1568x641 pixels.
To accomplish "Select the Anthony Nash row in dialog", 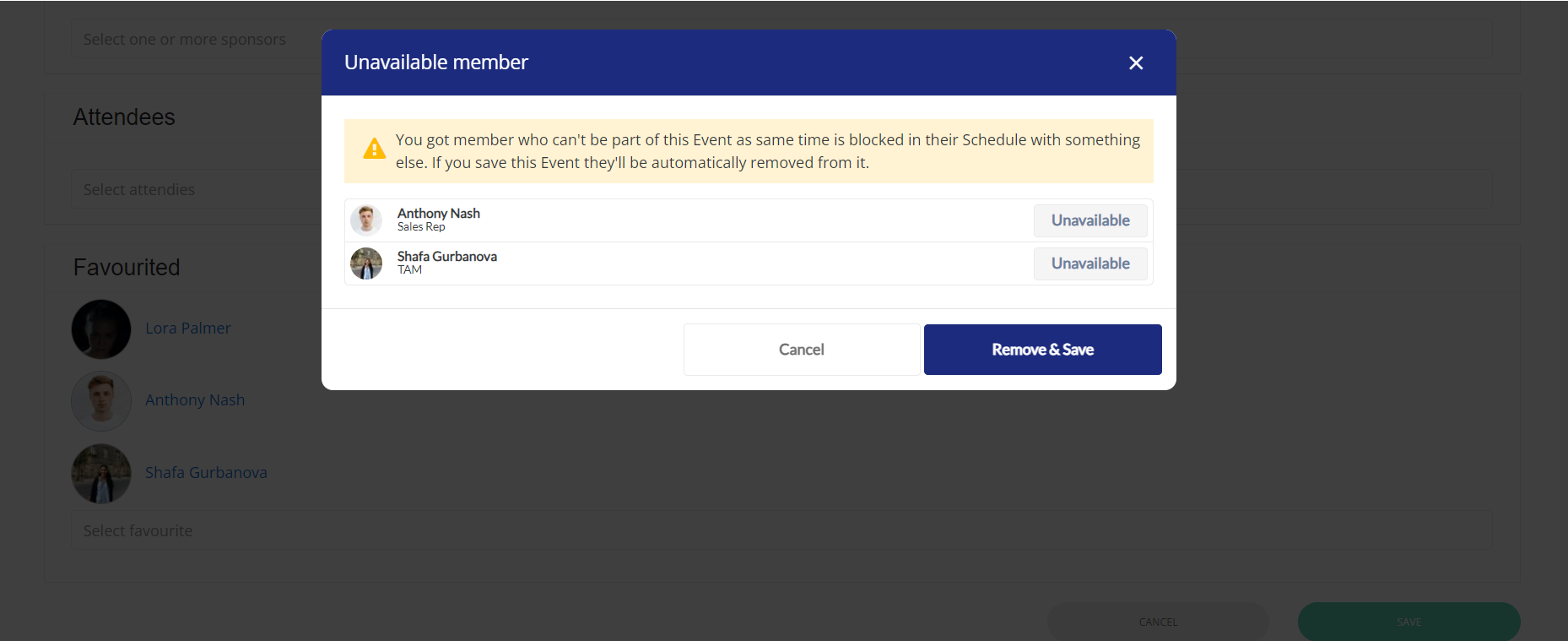I will (x=749, y=220).
